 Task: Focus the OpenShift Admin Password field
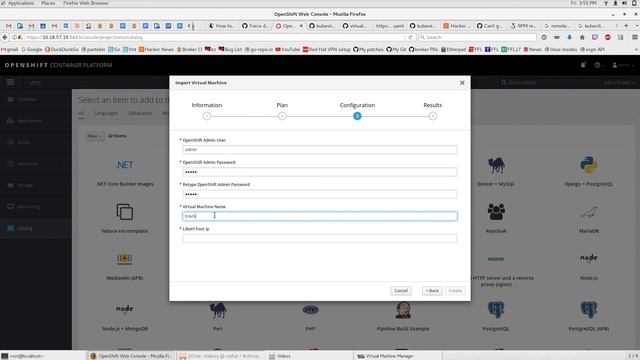[x=320, y=172]
